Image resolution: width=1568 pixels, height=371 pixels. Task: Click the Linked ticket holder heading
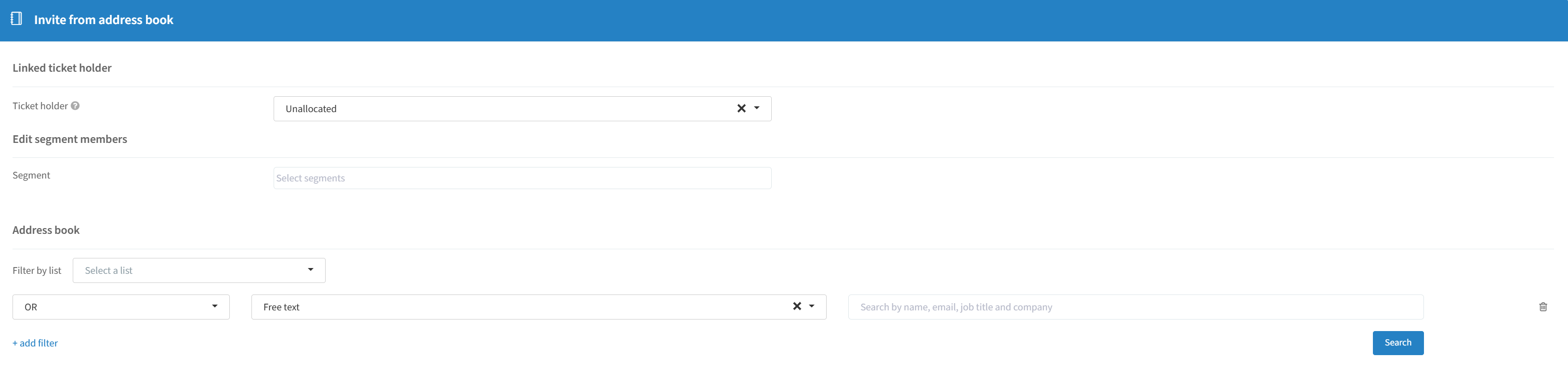tap(62, 68)
